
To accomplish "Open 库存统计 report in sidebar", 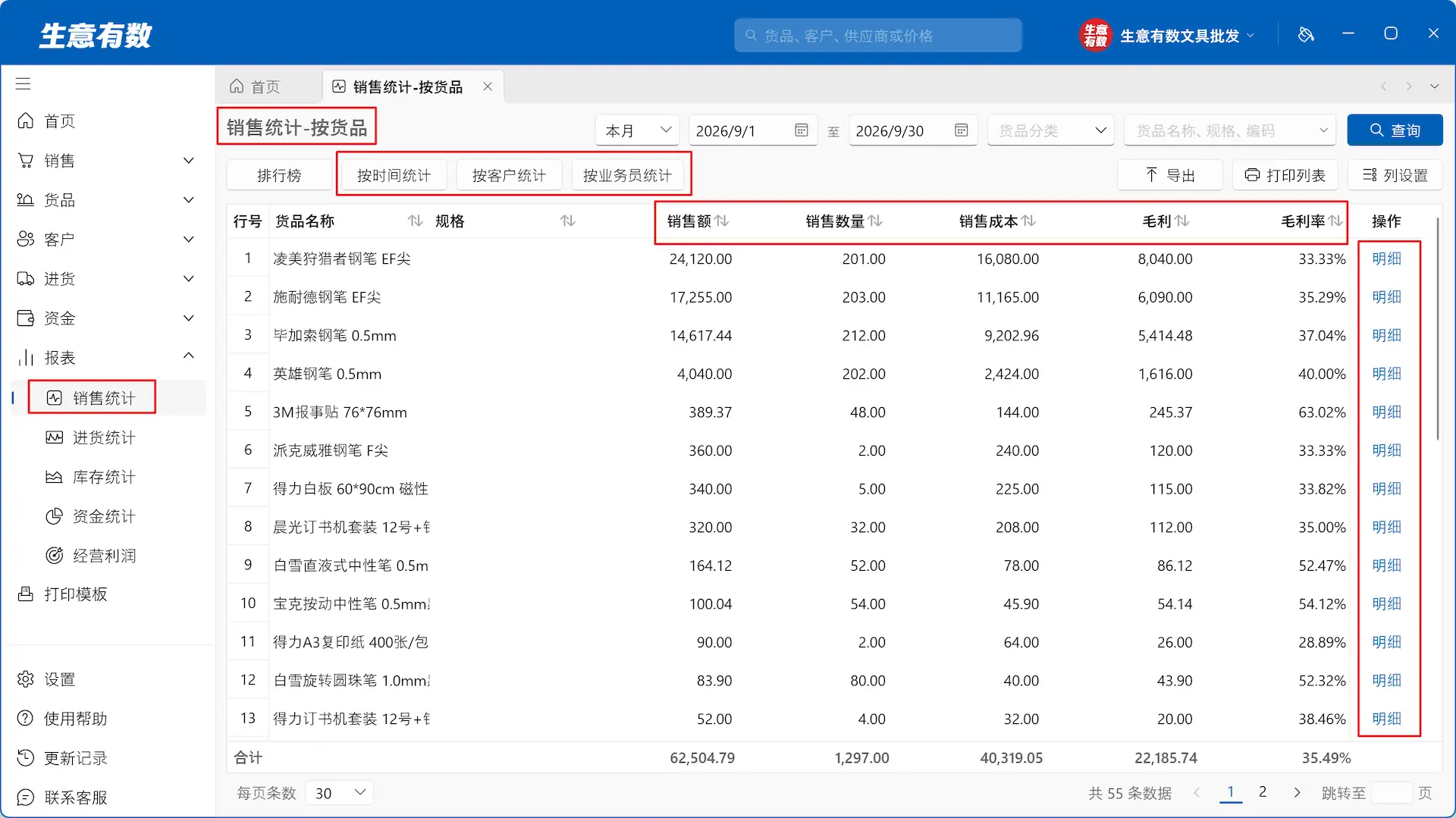I will pos(104,477).
